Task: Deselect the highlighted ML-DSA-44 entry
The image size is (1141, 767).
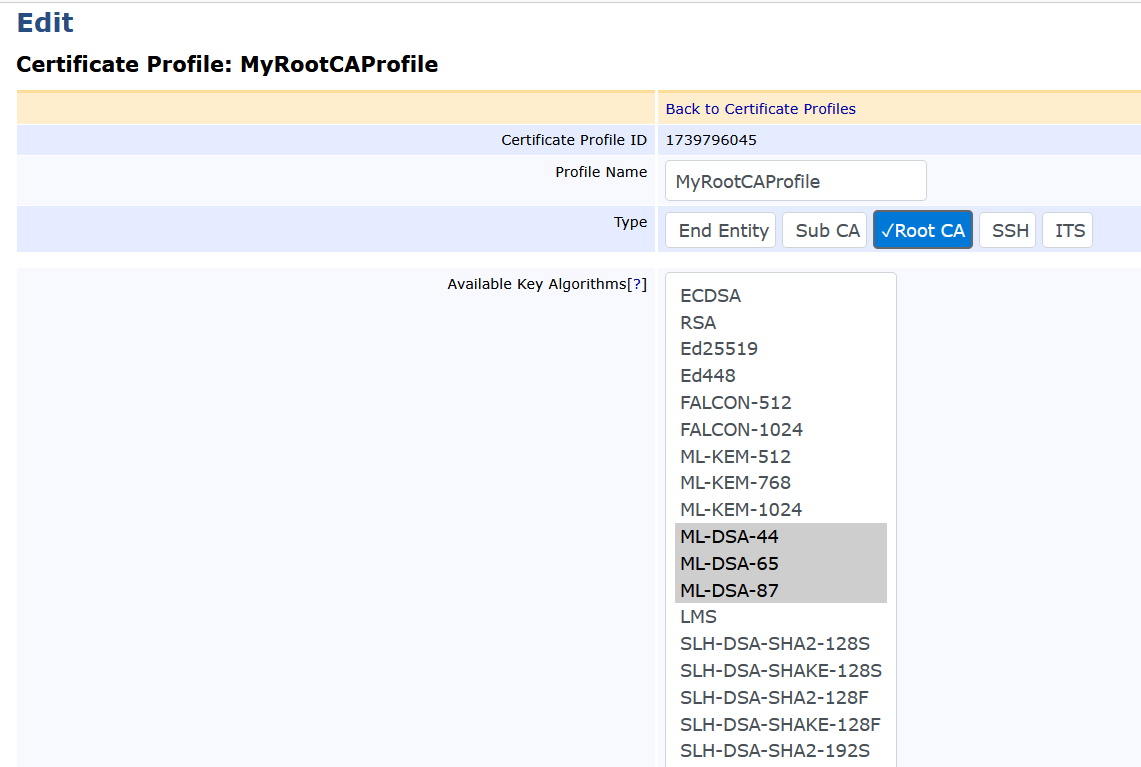Action: (729, 536)
